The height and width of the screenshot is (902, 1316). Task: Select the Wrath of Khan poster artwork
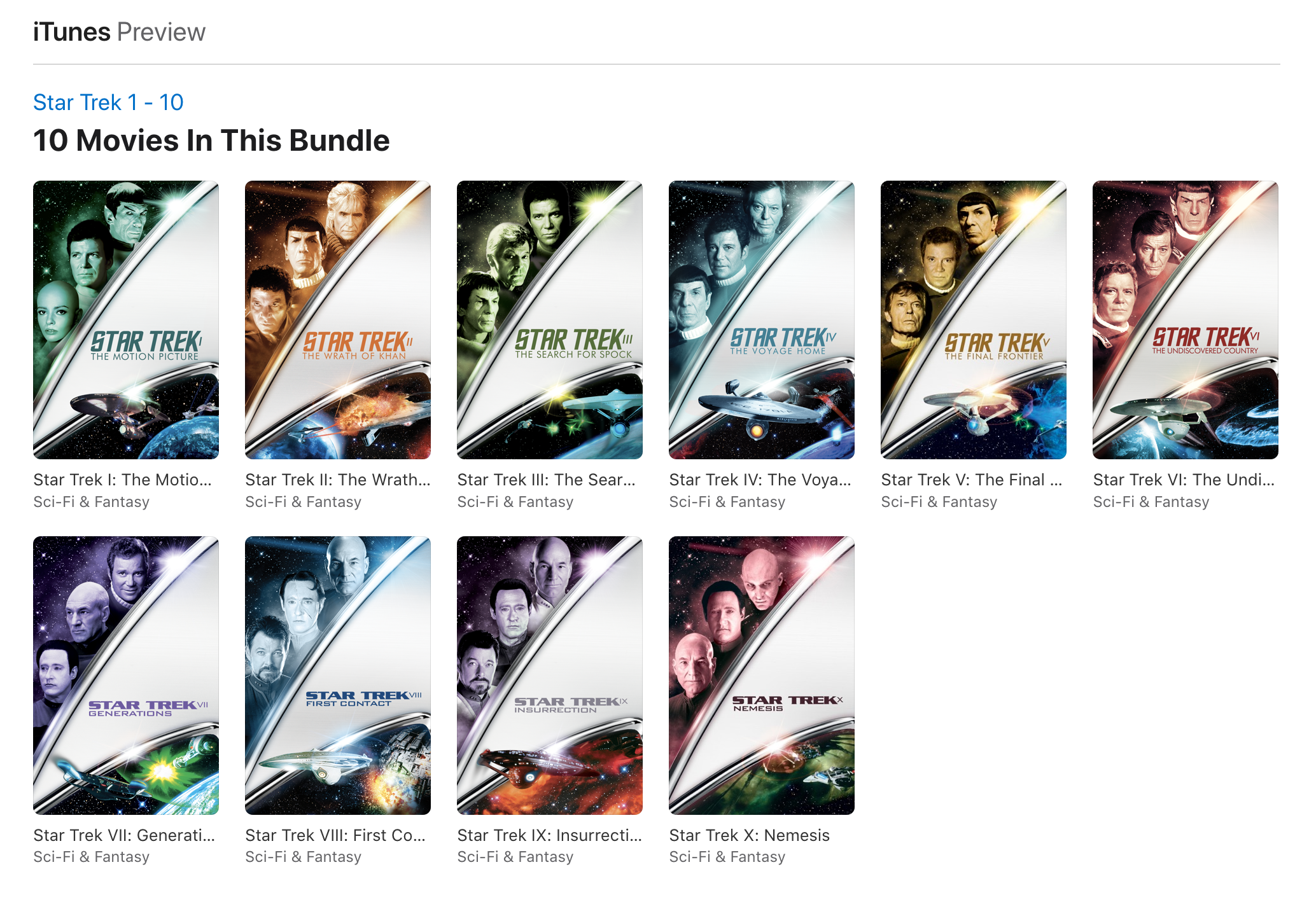tap(338, 320)
